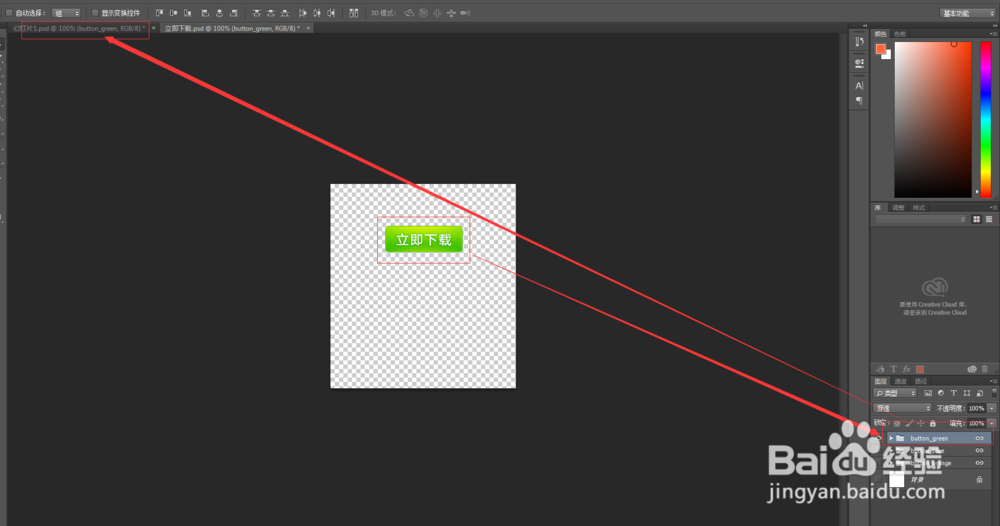Image resolution: width=1000 pixels, height=526 pixels.
Task: Select the 3D slide mode icon
Action: point(452,13)
